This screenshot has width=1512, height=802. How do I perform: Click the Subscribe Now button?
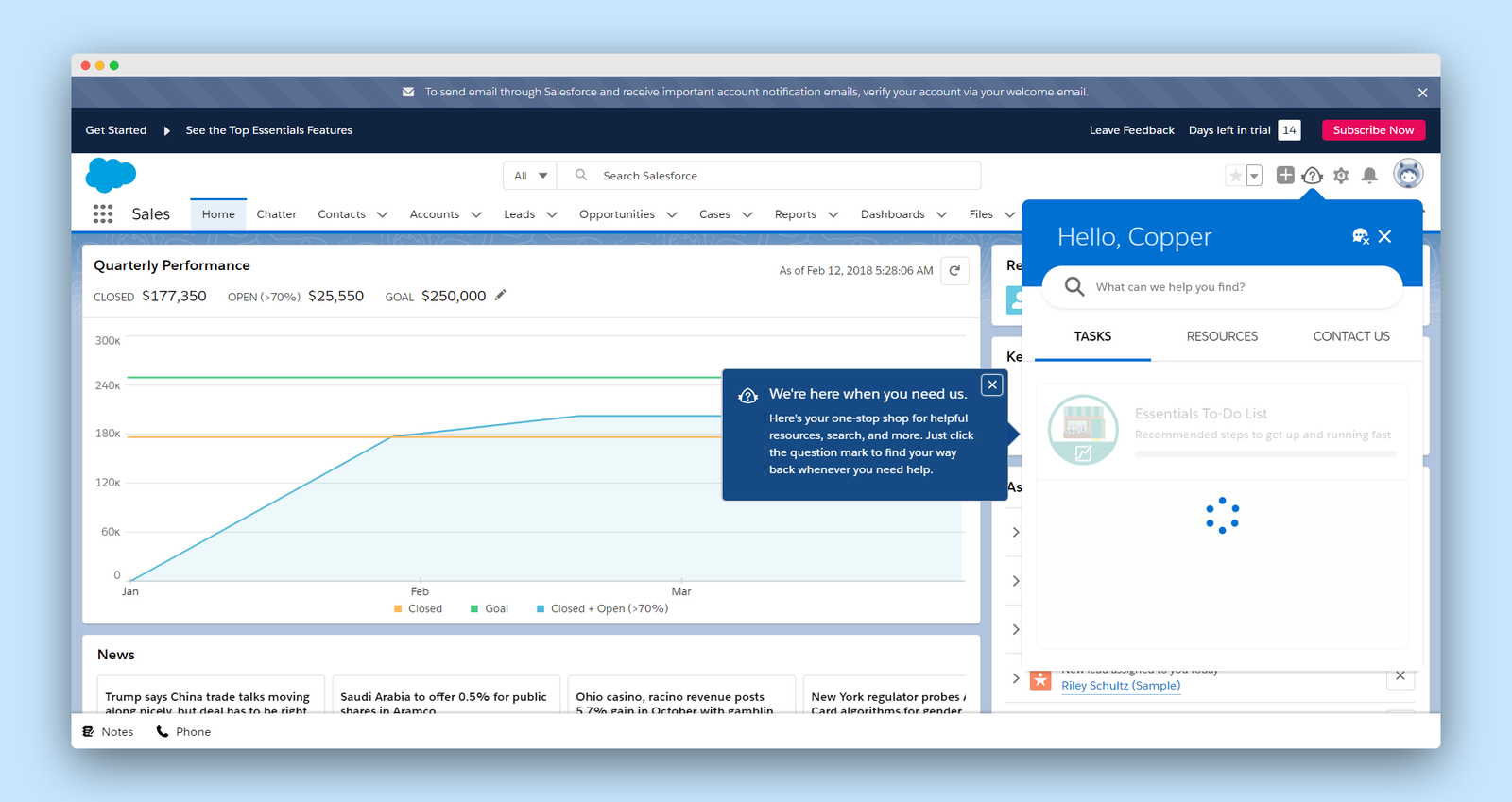[1373, 130]
